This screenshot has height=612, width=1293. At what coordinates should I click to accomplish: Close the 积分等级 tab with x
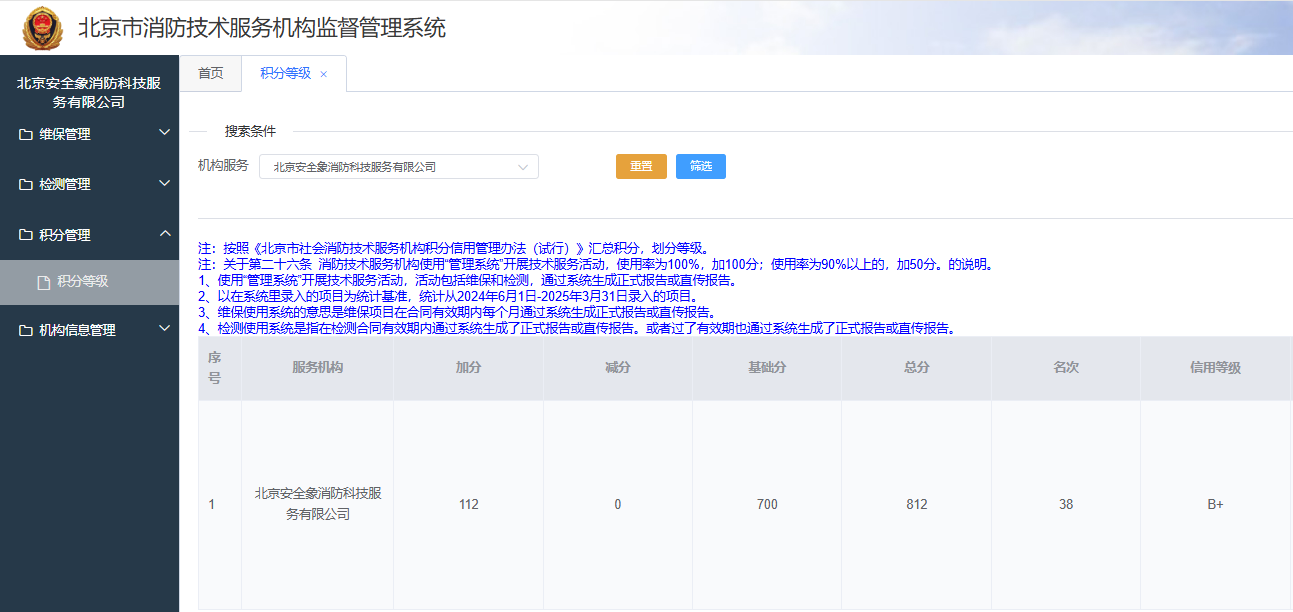tap(323, 75)
